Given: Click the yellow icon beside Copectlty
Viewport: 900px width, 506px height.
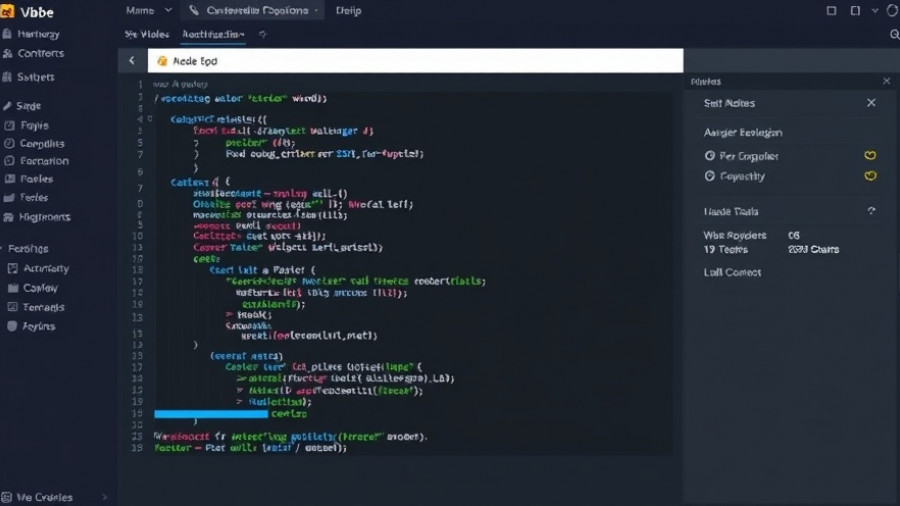Looking at the screenshot, I should tap(870, 176).
